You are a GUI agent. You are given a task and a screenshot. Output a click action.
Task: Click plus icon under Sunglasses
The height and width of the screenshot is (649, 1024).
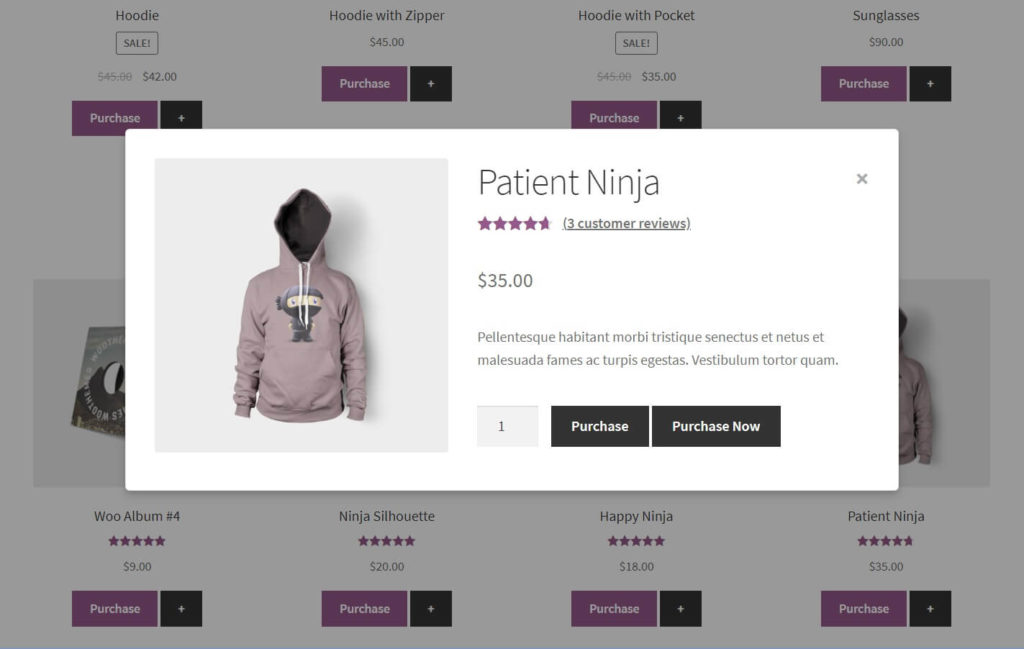930,84
